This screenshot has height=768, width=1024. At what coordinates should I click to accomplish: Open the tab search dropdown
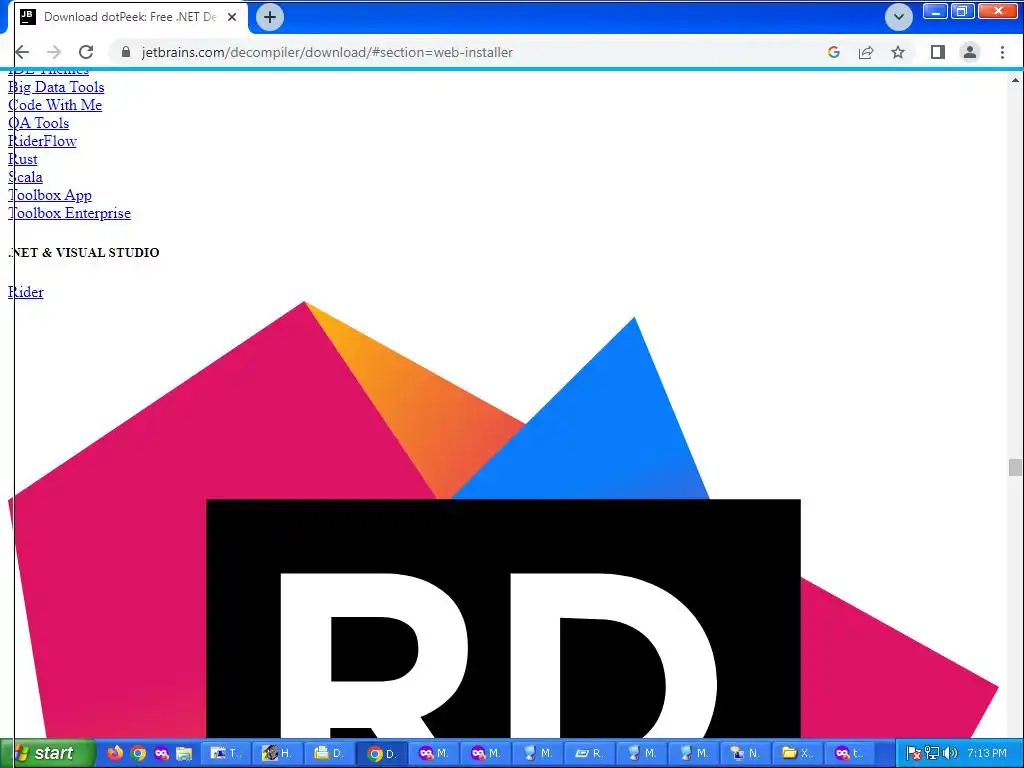[x=899, y=17]
